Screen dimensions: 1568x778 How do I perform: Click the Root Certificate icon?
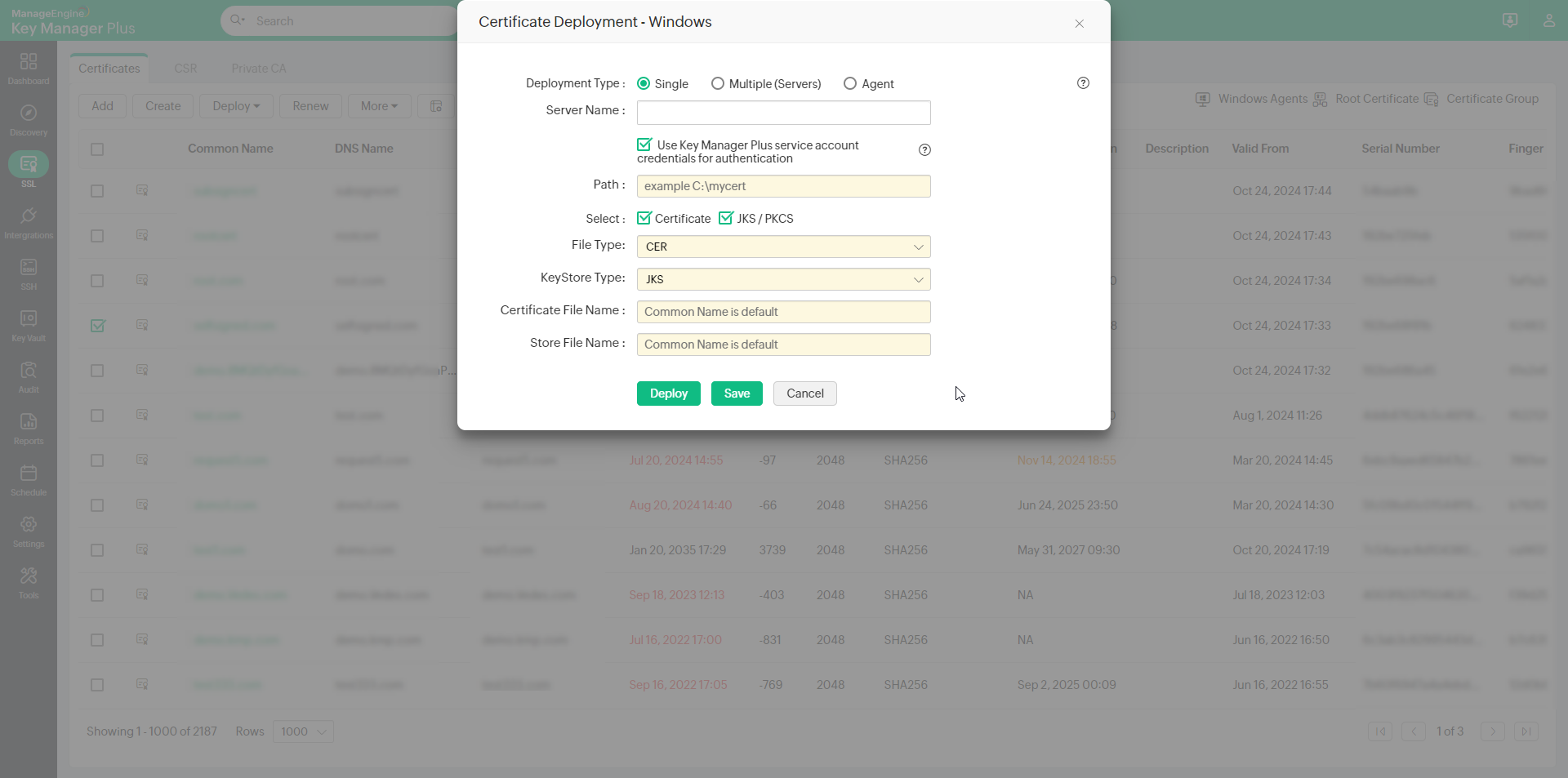[1320, 100]
